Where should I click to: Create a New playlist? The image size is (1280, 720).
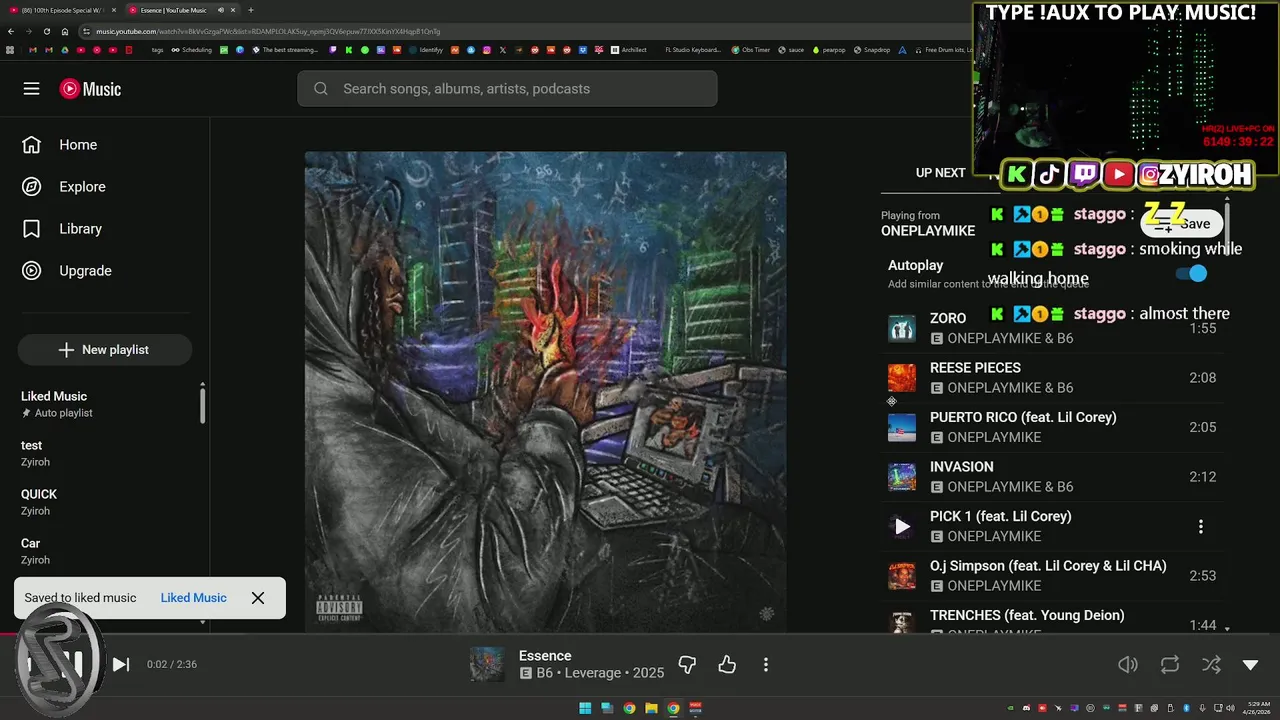[x=104, y=350]
